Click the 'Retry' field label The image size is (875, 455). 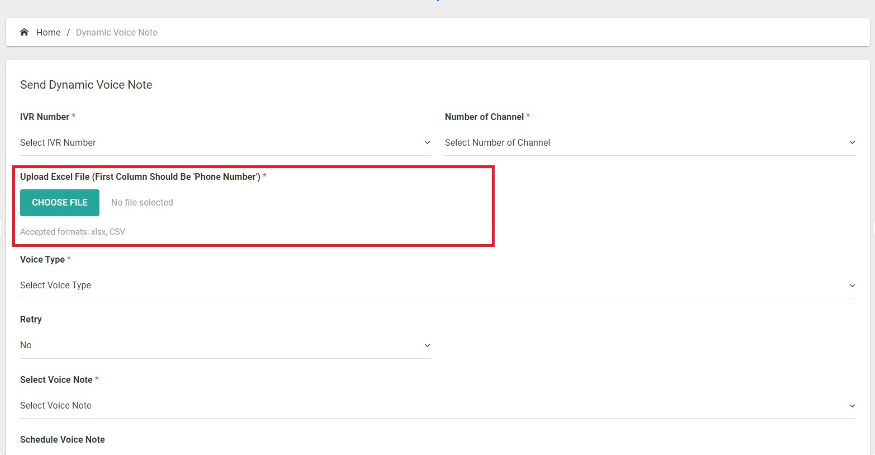pyautogui.click(x=31, y=319)
